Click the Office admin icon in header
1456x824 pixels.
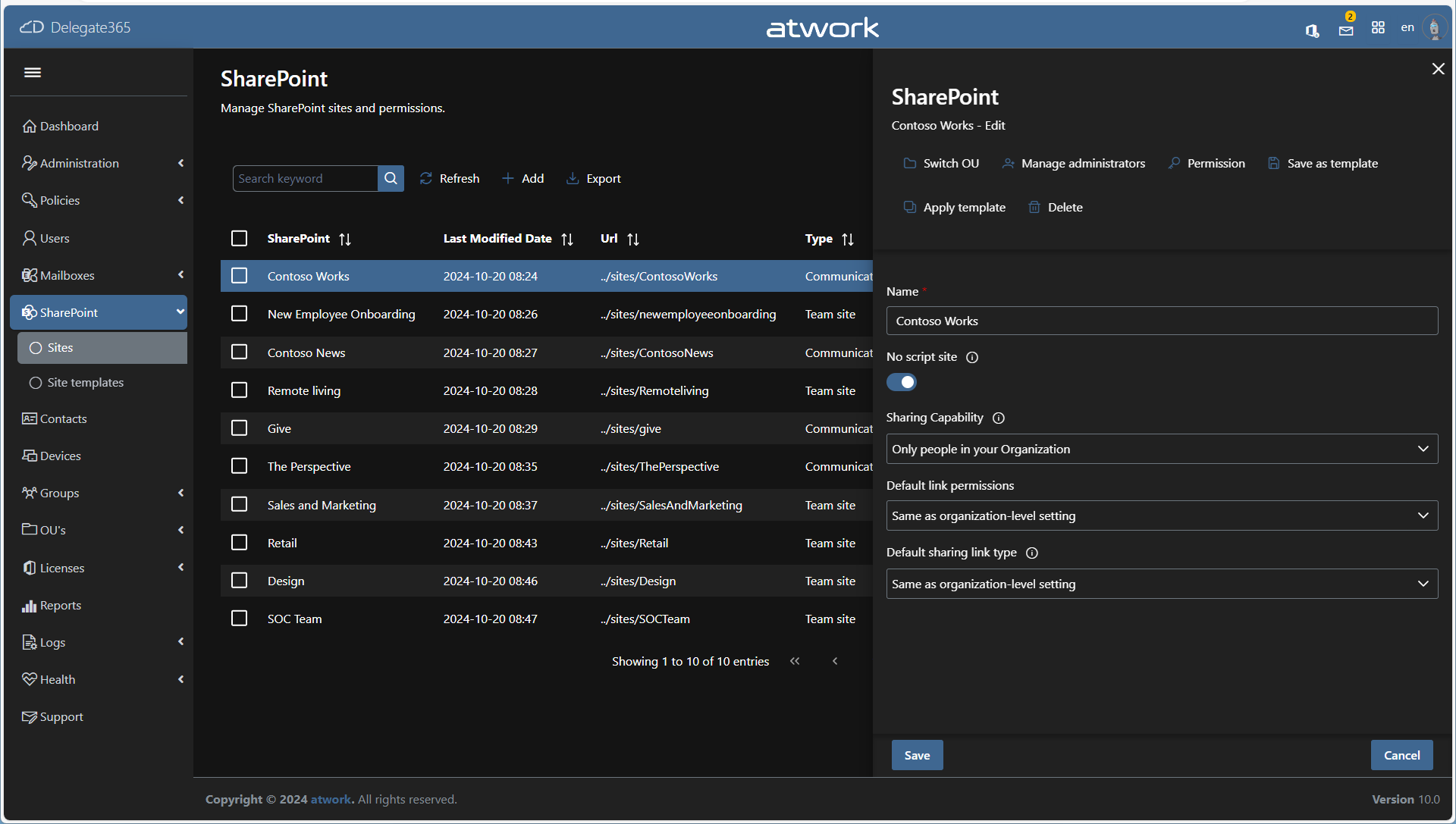point(1312,30)
